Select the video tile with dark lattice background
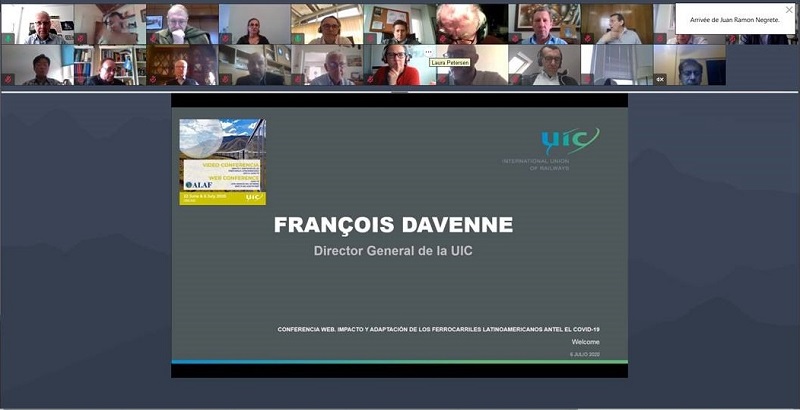Screen dimensions: 800x410 (x=183, y=65)
